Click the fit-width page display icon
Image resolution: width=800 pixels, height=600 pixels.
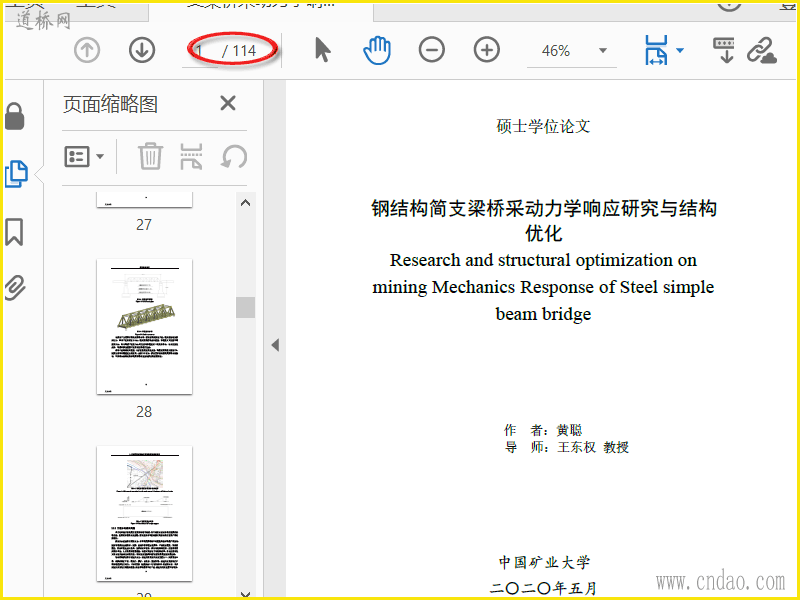coord(656,50)
